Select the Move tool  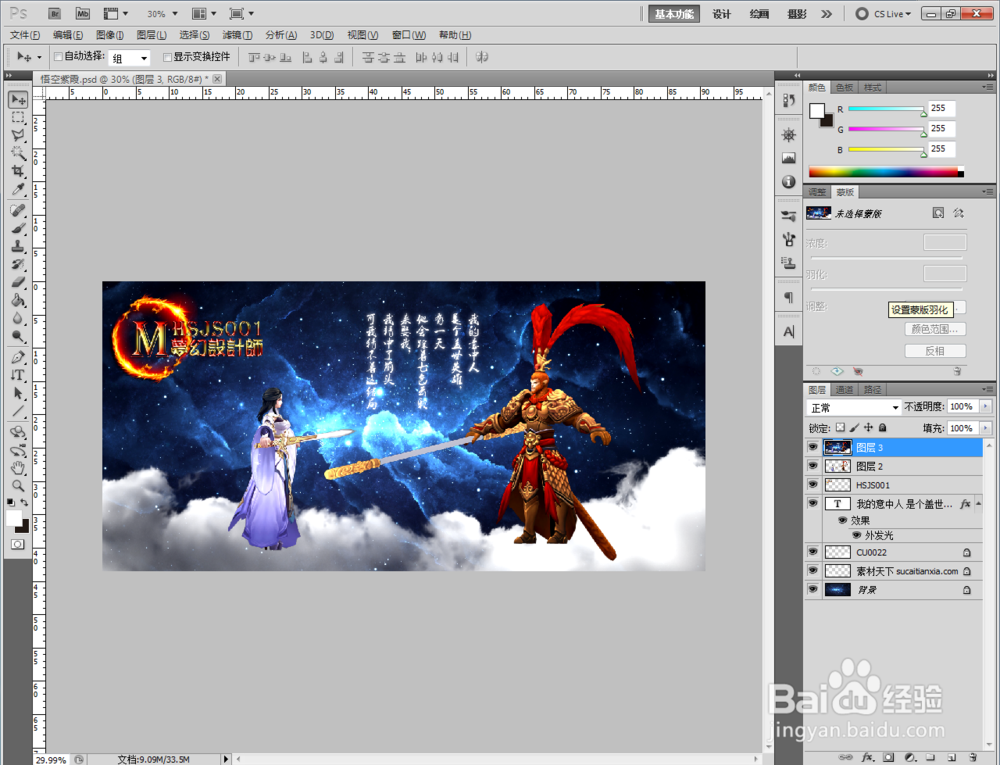coord(18,99)
